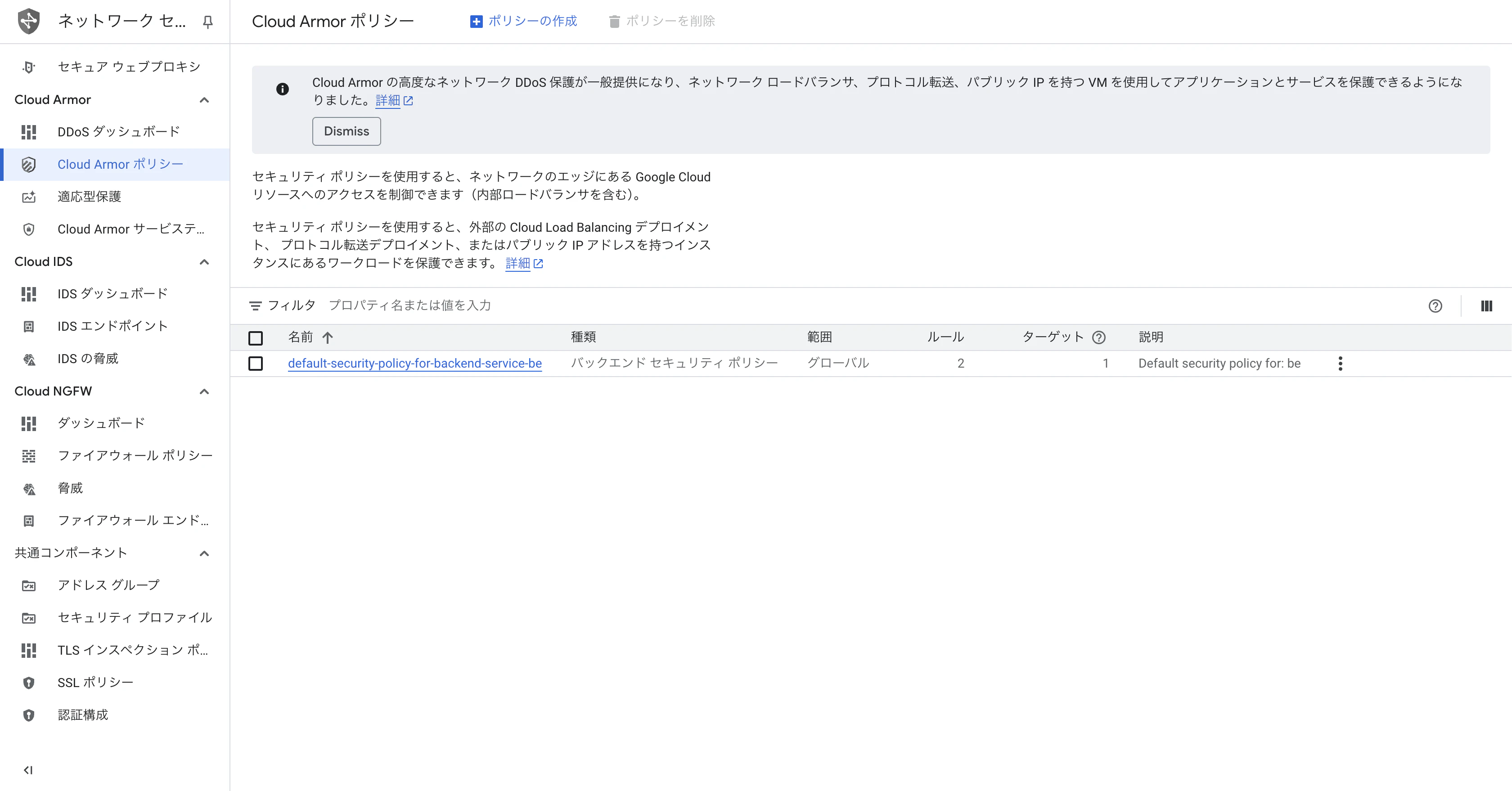Screen dimensions: 1512x791
Task: Click the DDoS ダッシュボード dashboard icon
Action: [x=29, y=132]
